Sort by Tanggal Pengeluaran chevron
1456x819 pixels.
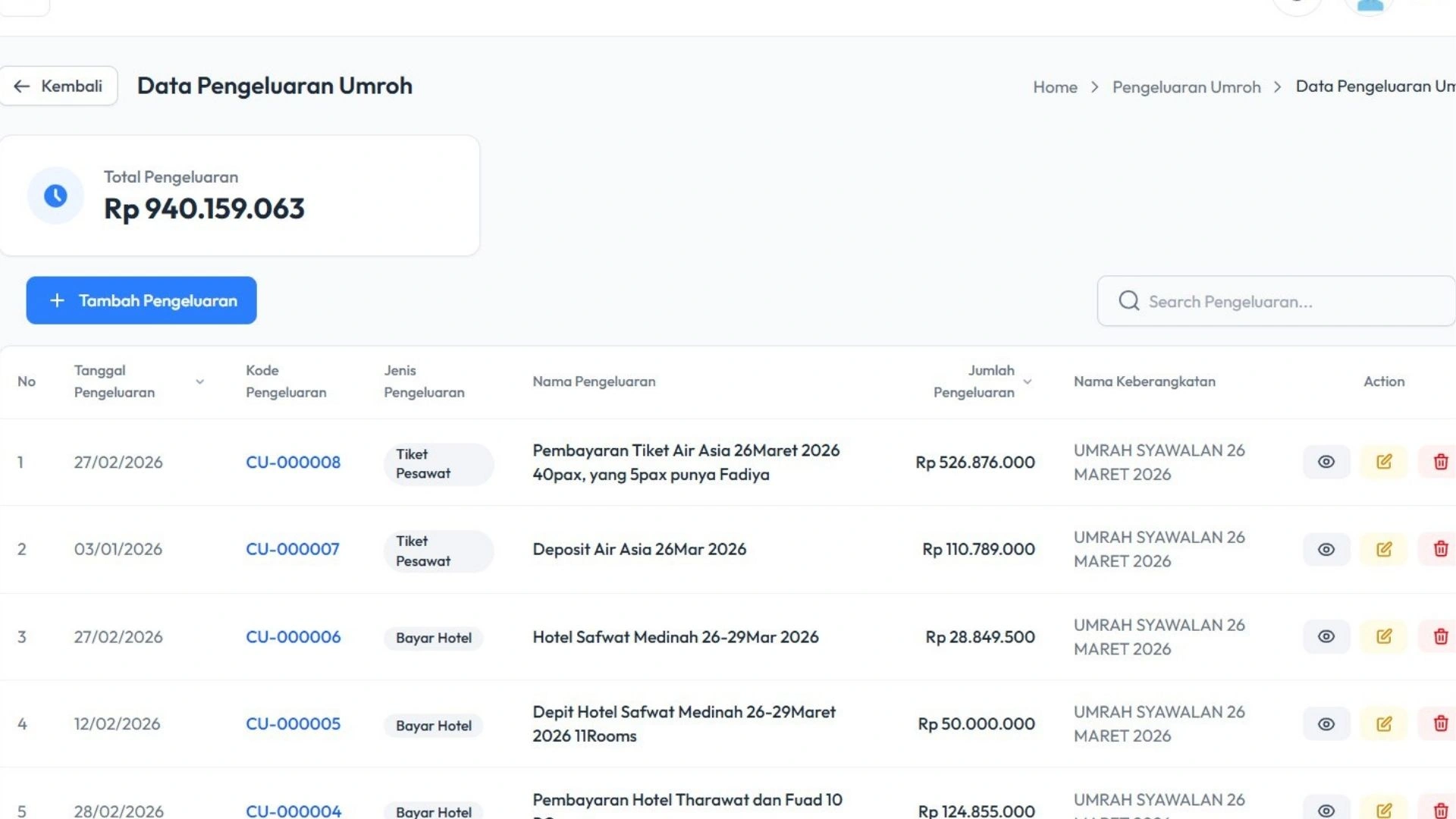pos(199,381)
